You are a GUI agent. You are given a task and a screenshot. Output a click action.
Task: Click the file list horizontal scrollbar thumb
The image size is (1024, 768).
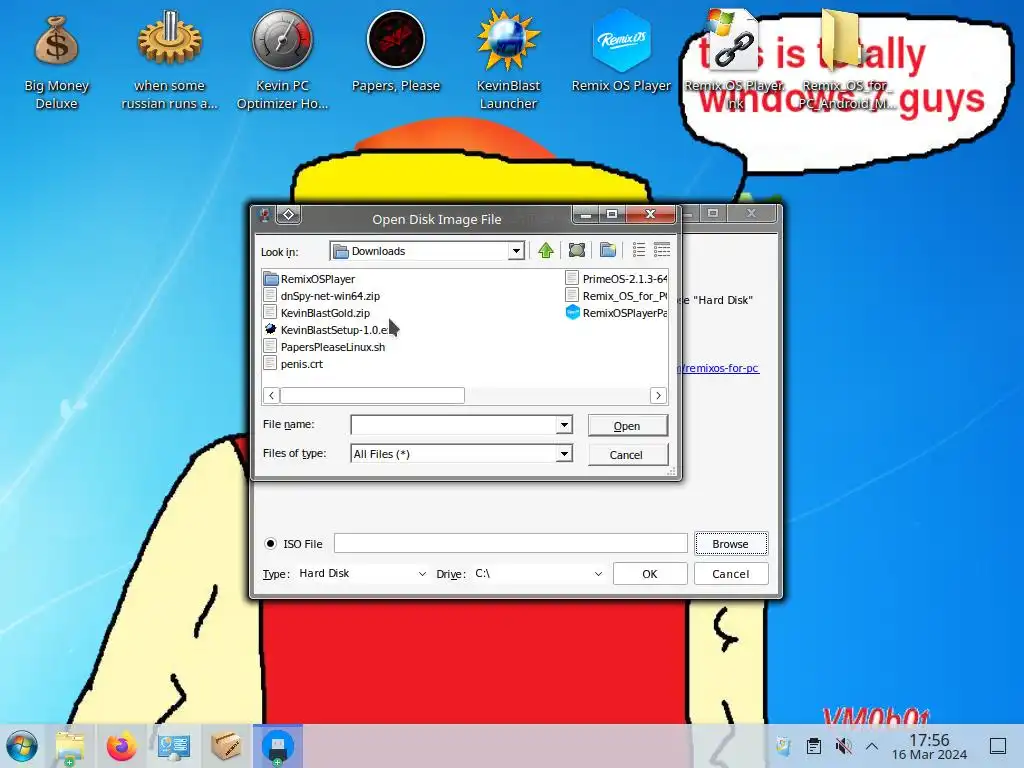[372, 395]
